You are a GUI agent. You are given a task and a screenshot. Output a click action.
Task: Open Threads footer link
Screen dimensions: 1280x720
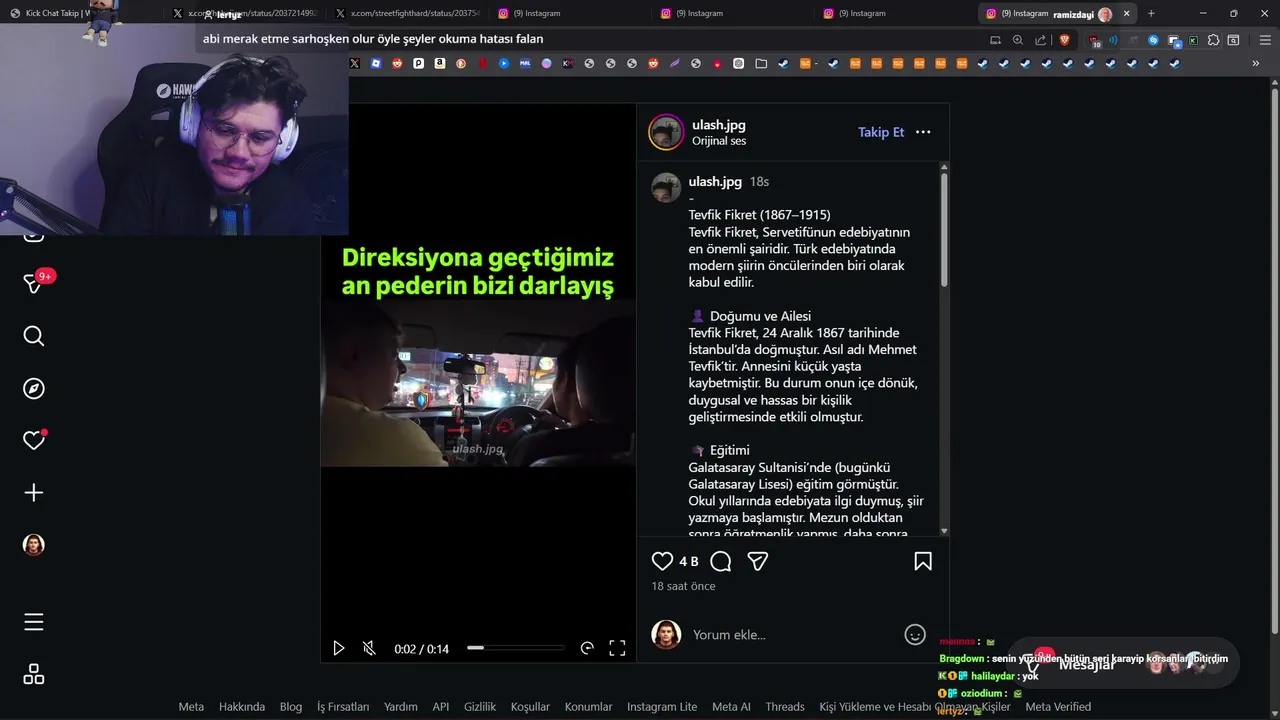785,707
